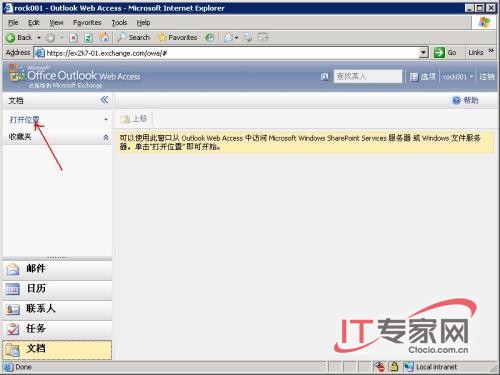
Task: Open the 邮件 mail icon in navigation
Action: 13,269
